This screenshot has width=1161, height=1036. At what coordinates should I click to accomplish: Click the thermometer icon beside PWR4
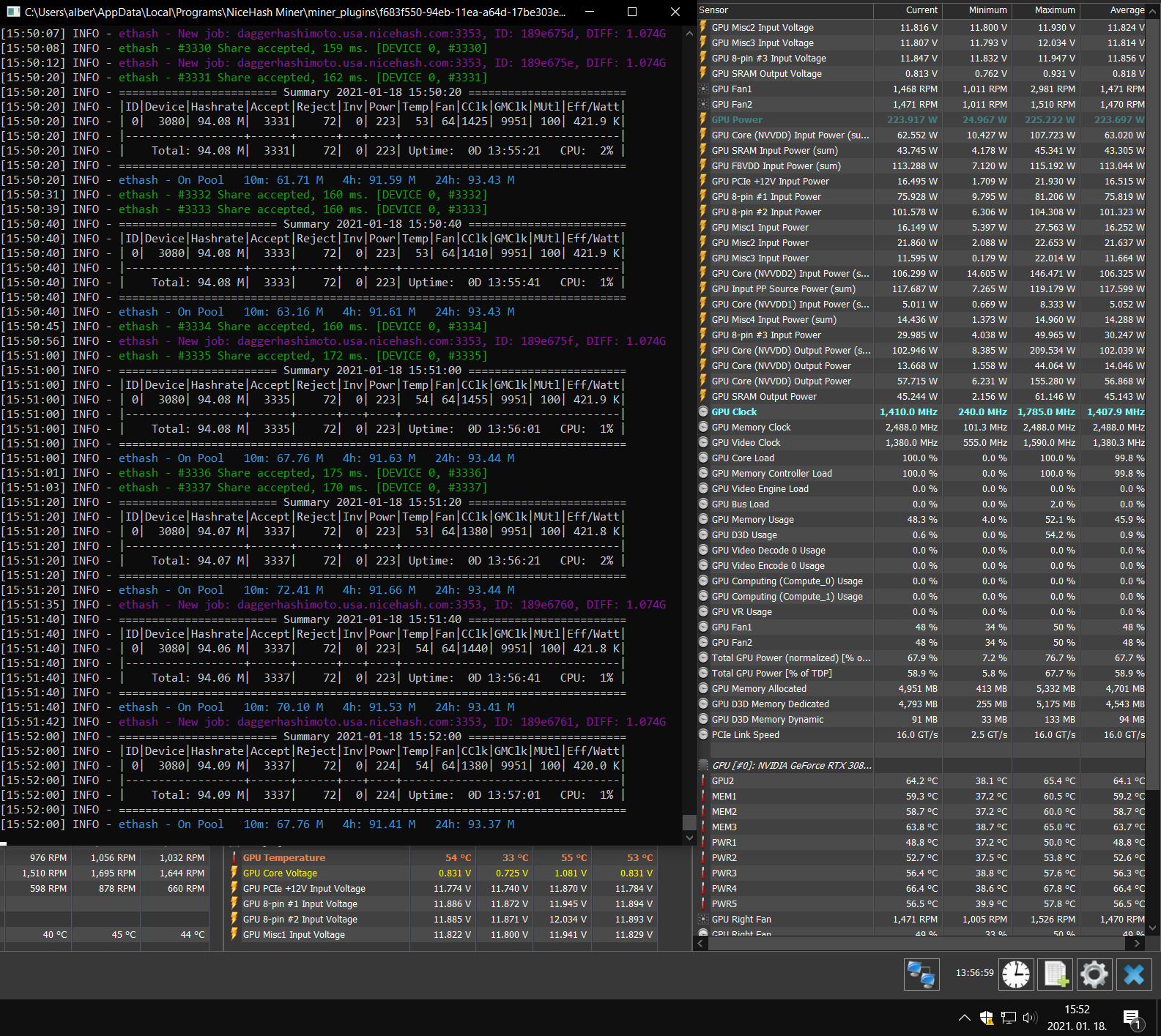point(704,888)
